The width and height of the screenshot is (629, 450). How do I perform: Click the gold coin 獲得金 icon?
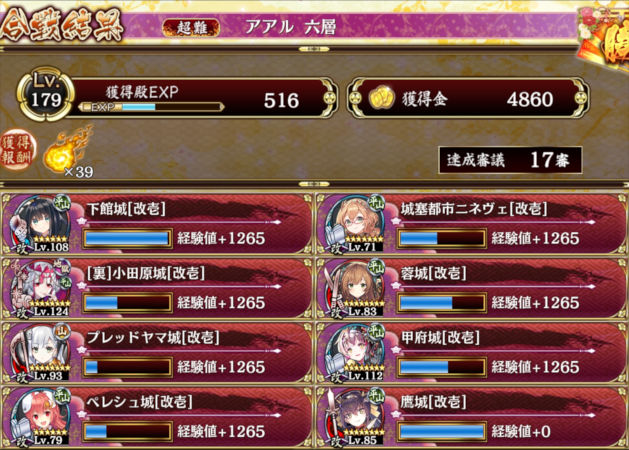[380, 97]
